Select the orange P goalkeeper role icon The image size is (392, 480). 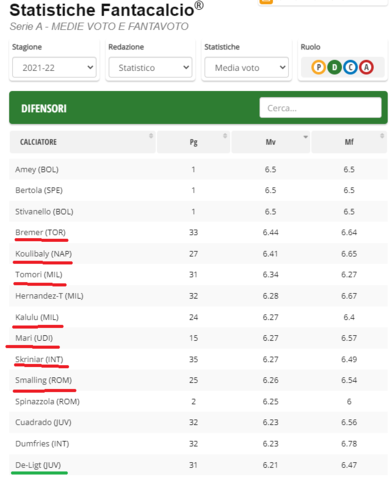(318, 68)
